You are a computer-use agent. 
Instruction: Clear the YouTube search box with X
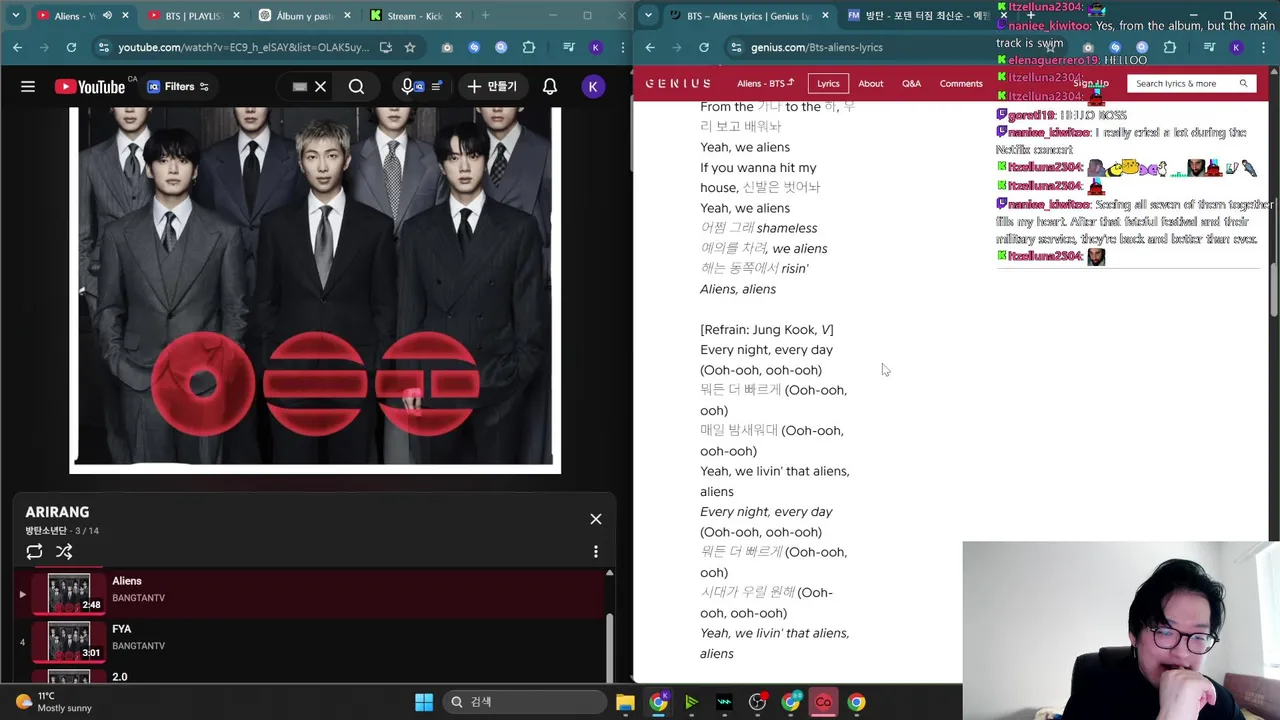click(x=320, y=87)
